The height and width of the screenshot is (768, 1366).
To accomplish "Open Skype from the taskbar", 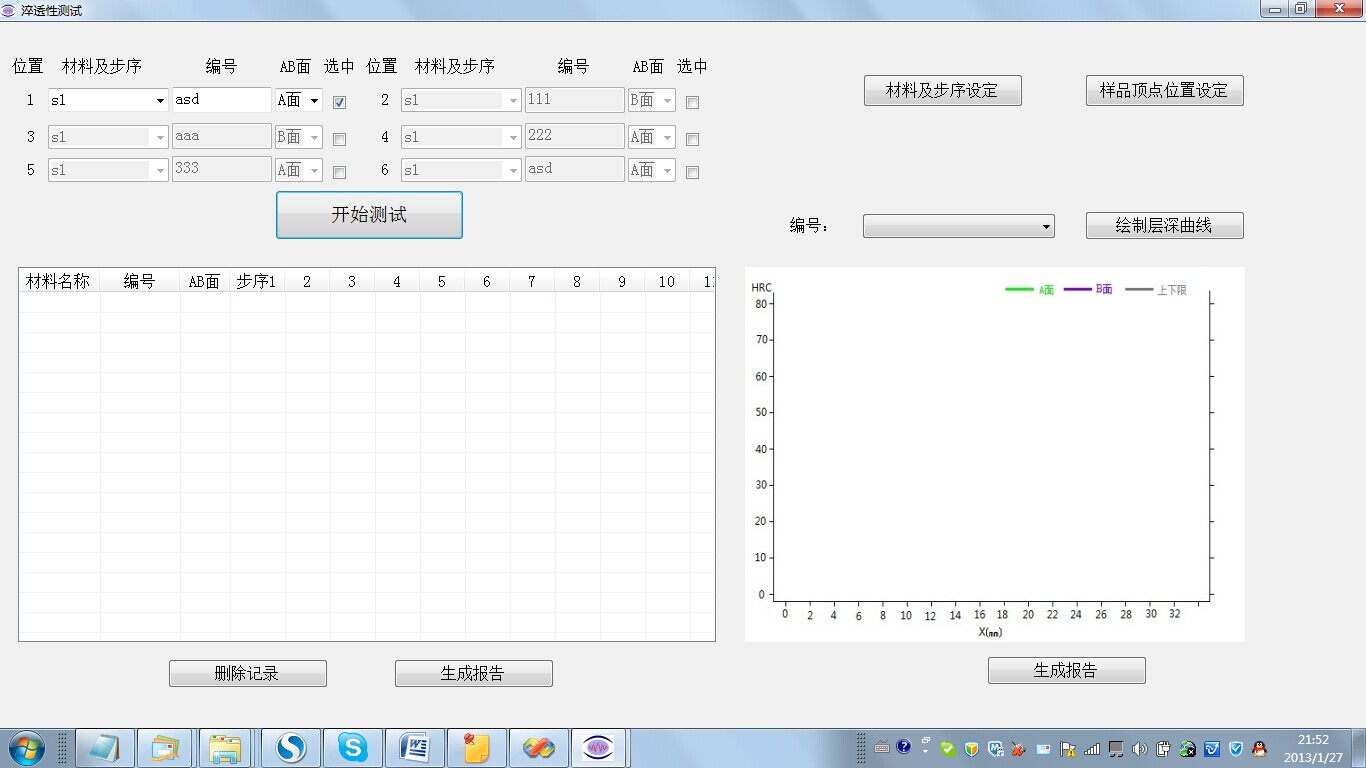I will (x=352, y=747).
